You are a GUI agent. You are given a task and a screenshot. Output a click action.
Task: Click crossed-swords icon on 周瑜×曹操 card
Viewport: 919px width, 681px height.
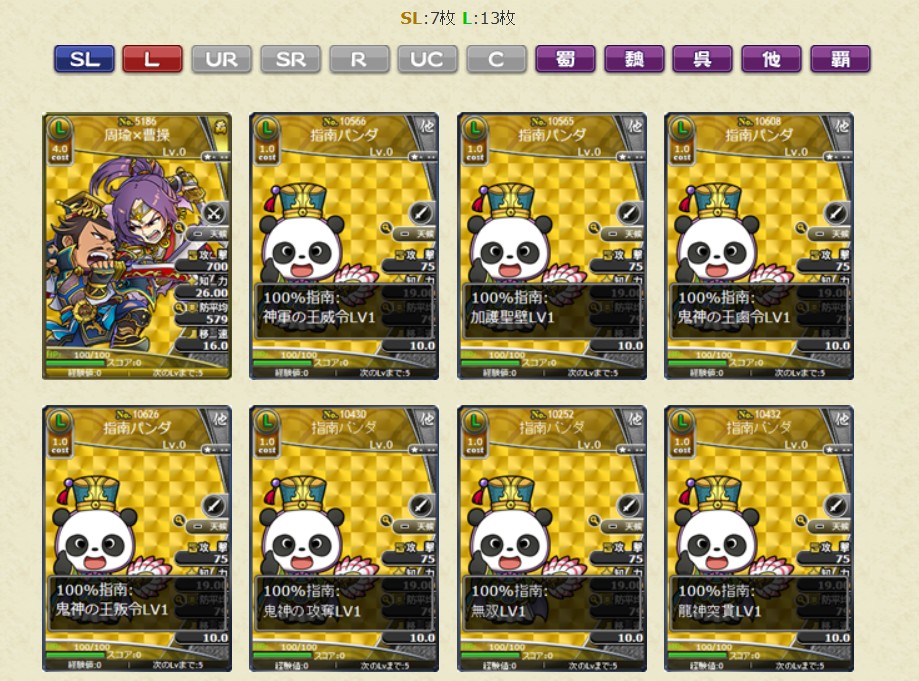[x=213, y=213]
